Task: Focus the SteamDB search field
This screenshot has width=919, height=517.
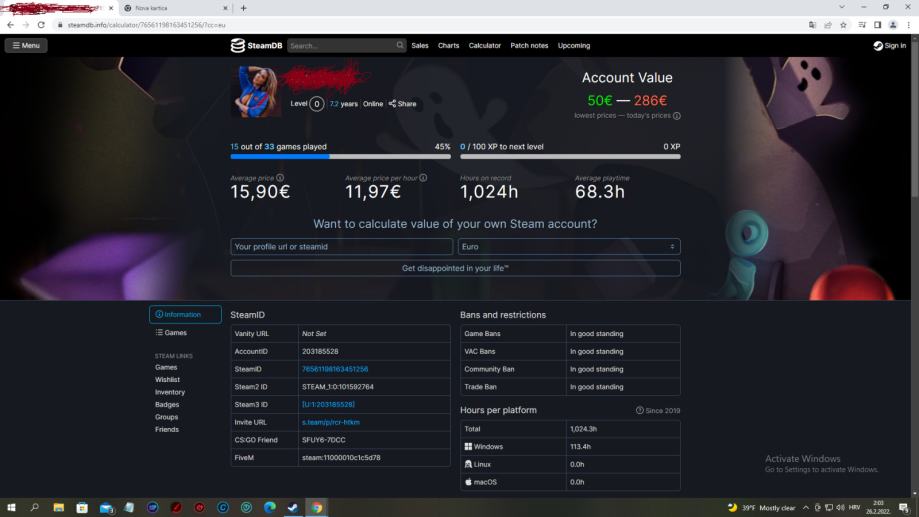Action: pos(341,45)
